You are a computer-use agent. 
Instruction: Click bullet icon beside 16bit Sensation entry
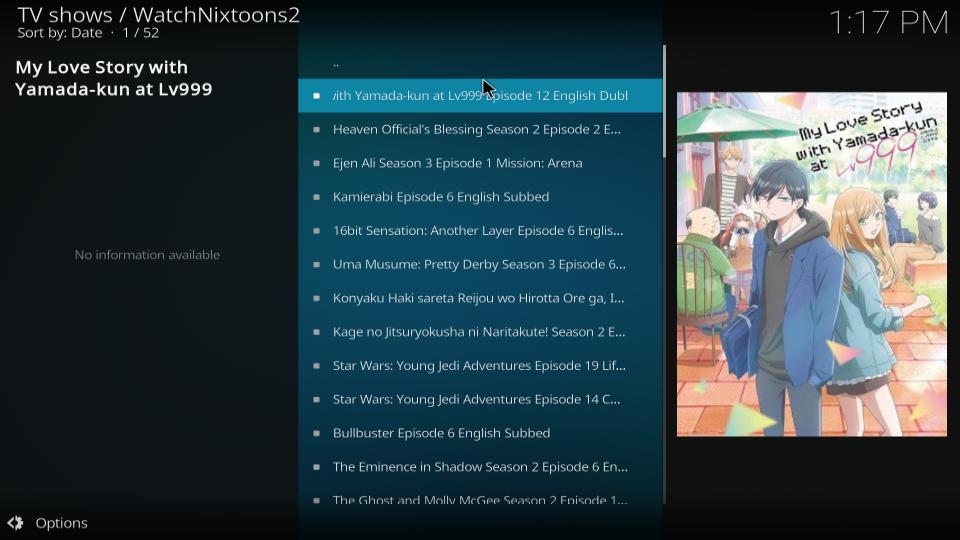click(x=316, y=230)
